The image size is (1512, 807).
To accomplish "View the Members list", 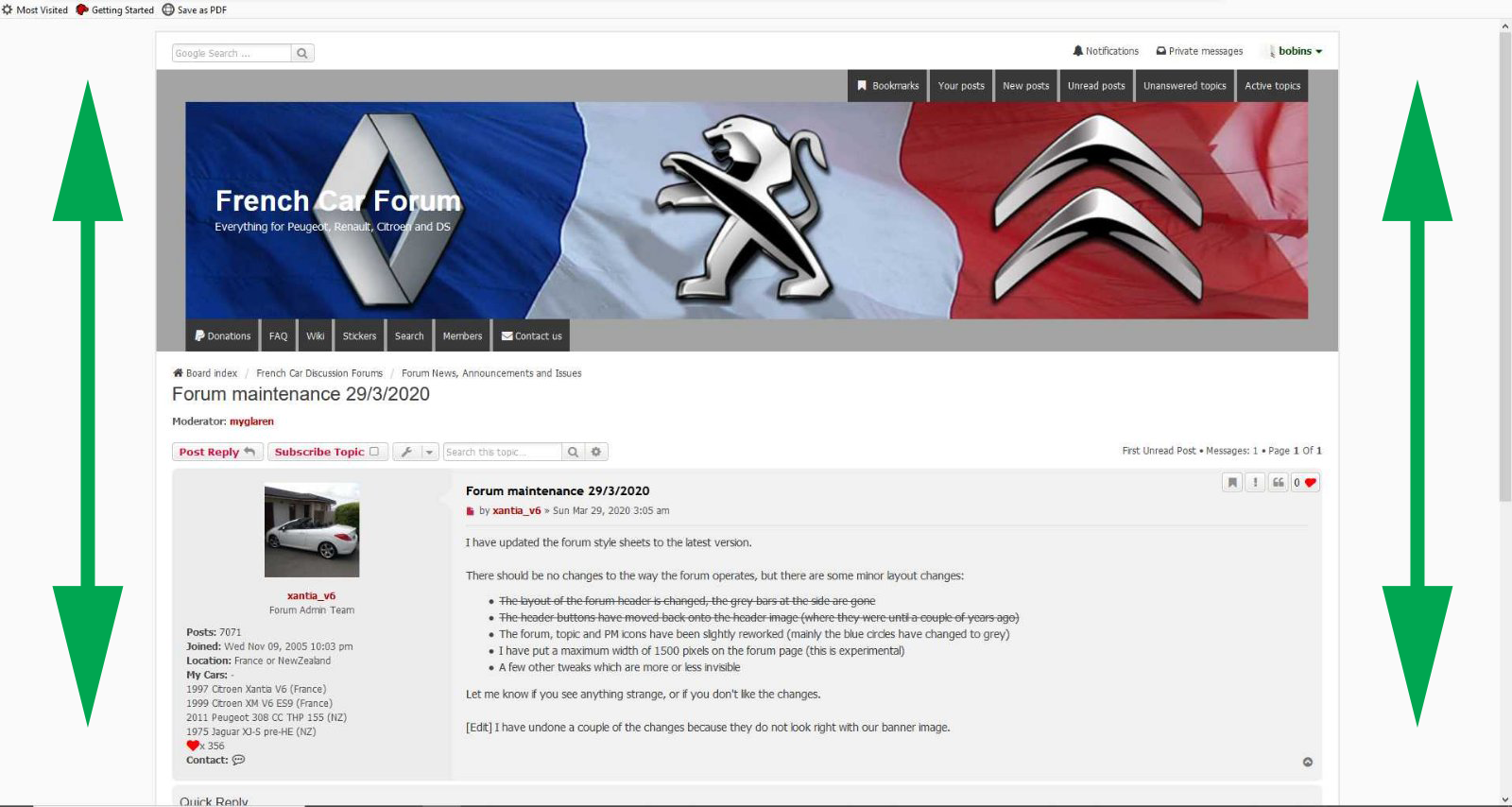I will [462, 335].
